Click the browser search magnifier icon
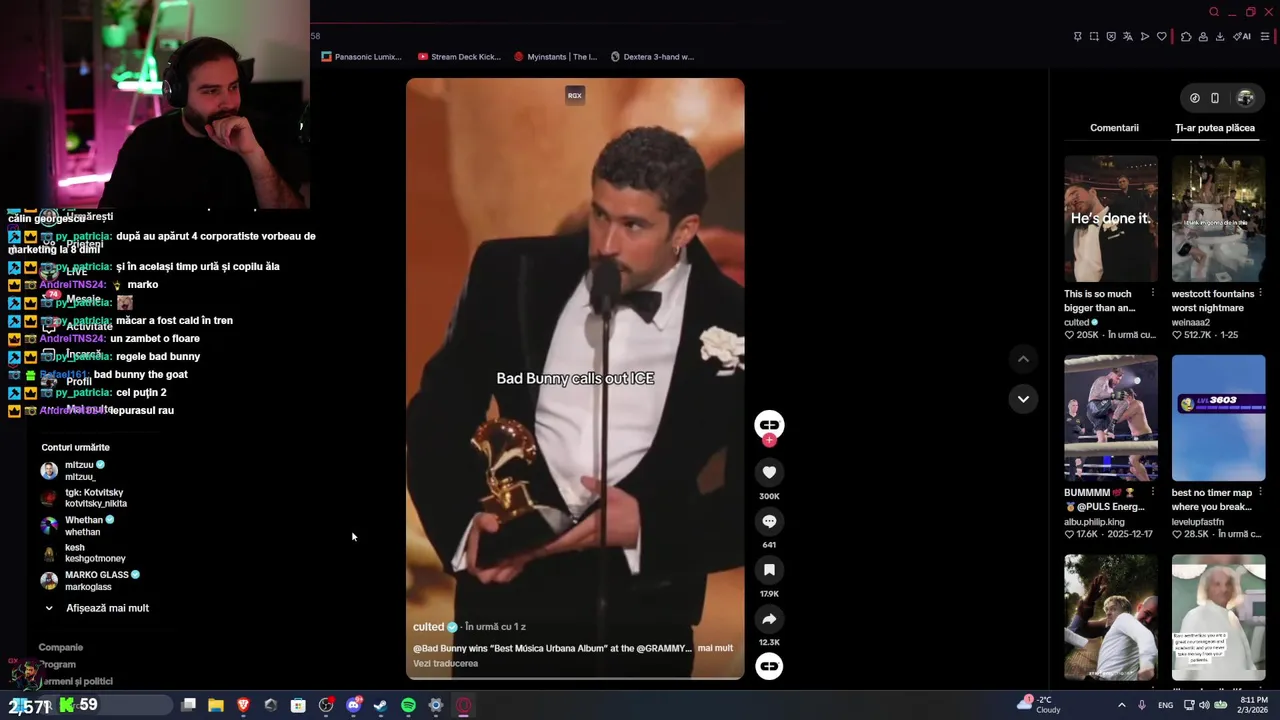The image size is (1280, 720). tap(1214, 12)
